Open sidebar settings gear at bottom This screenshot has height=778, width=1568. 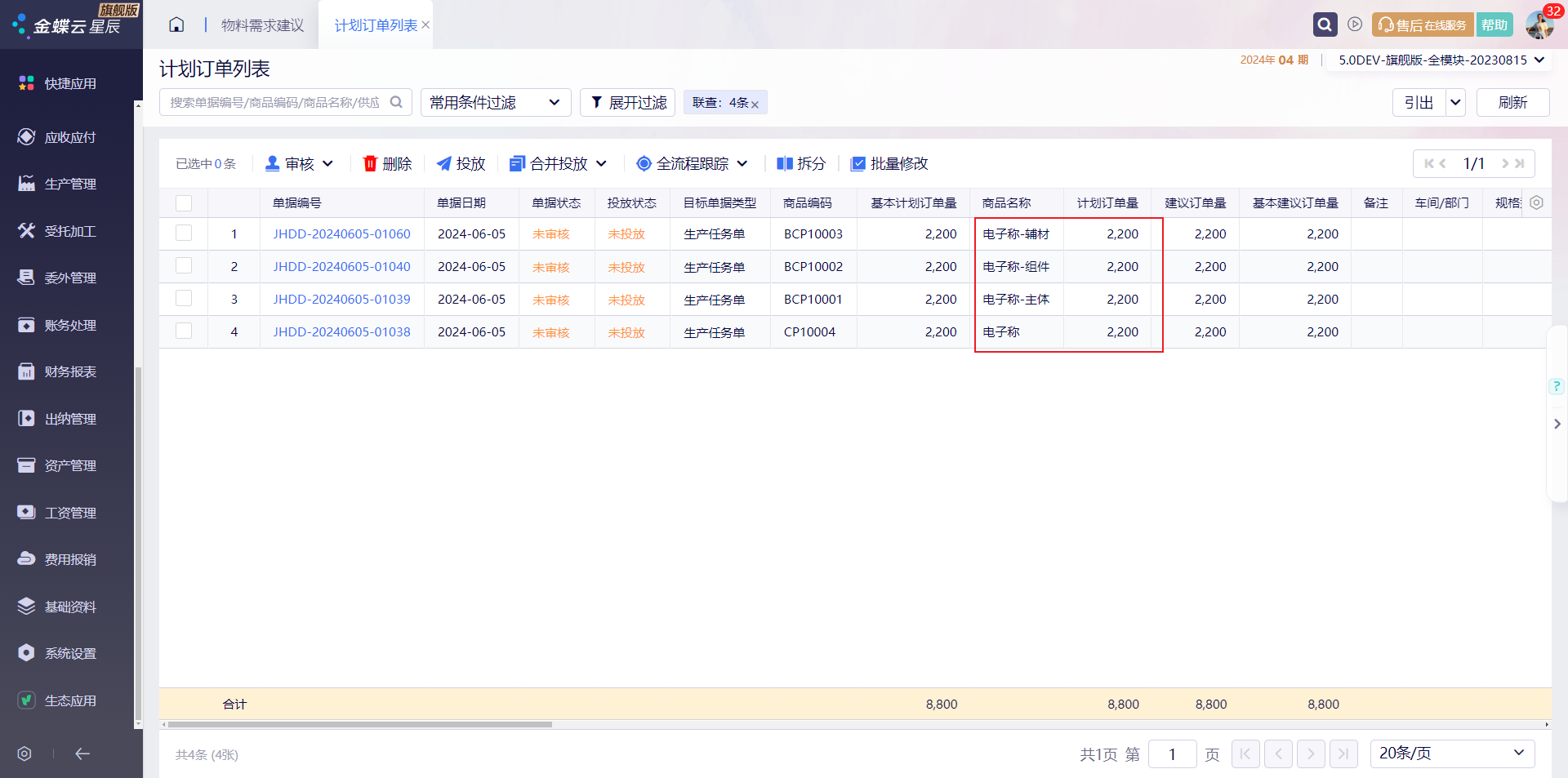coord(24,754)
